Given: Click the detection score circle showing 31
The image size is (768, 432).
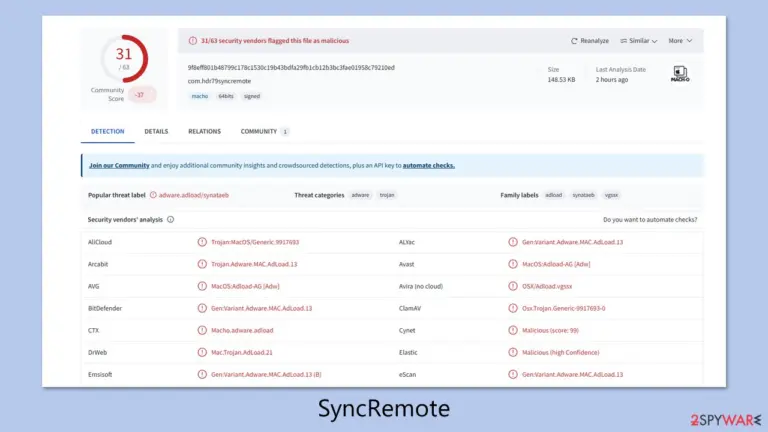Looking at the screenshot, I should 124,58.
